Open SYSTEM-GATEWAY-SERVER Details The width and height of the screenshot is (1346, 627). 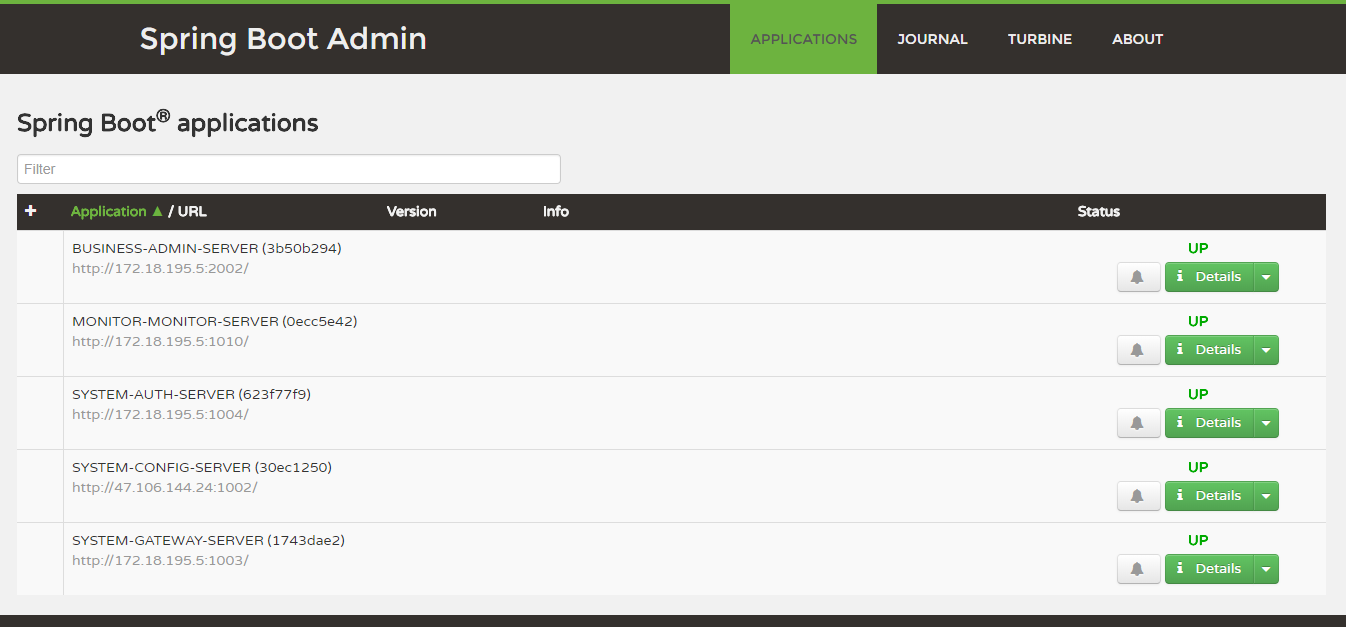(x=1209, y=569)
